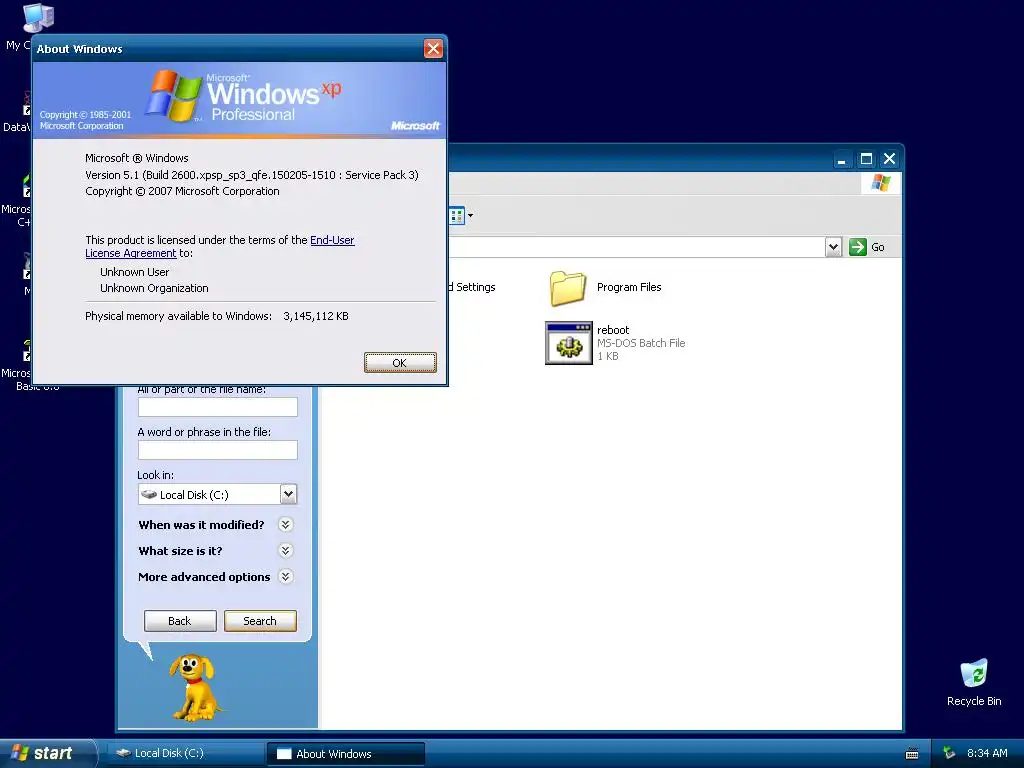Open My Computer desktop icon
1024x768 pixels.
pyautogui.click(x=39, y=18)
